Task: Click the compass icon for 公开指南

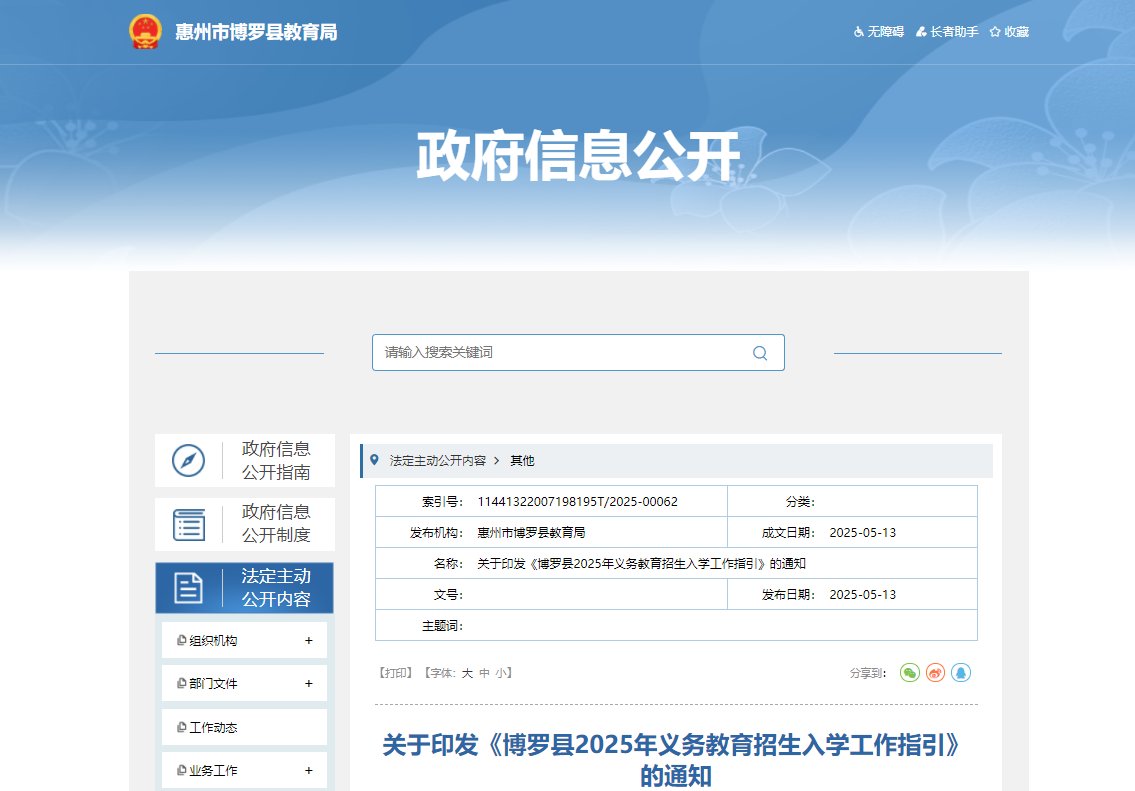Action: click(188, 460)
